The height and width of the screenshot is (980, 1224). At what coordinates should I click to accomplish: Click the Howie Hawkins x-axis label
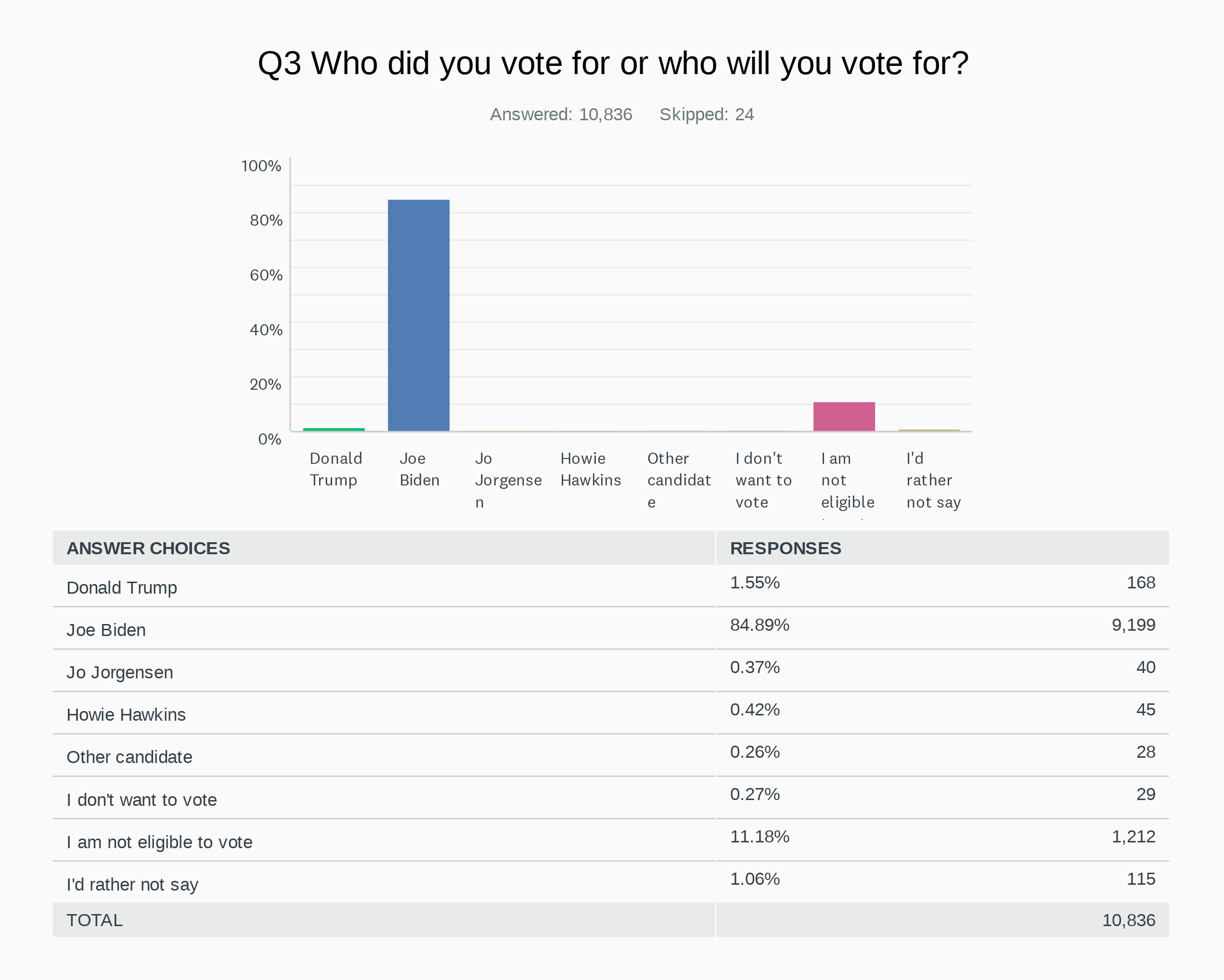[x=591, y=469]
